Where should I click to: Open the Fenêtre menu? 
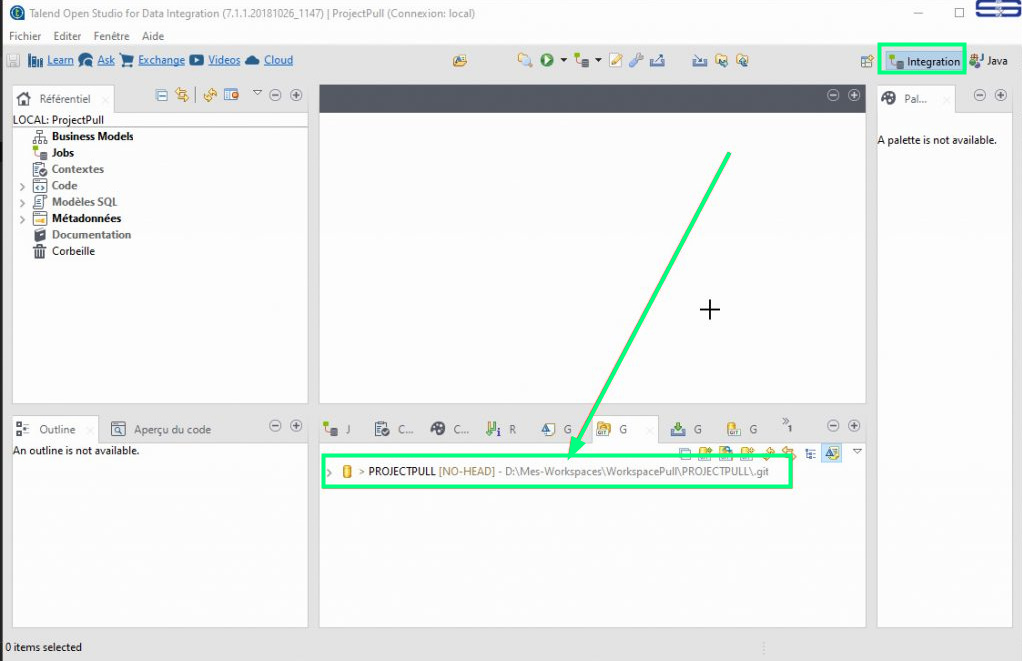click(111, 36)
